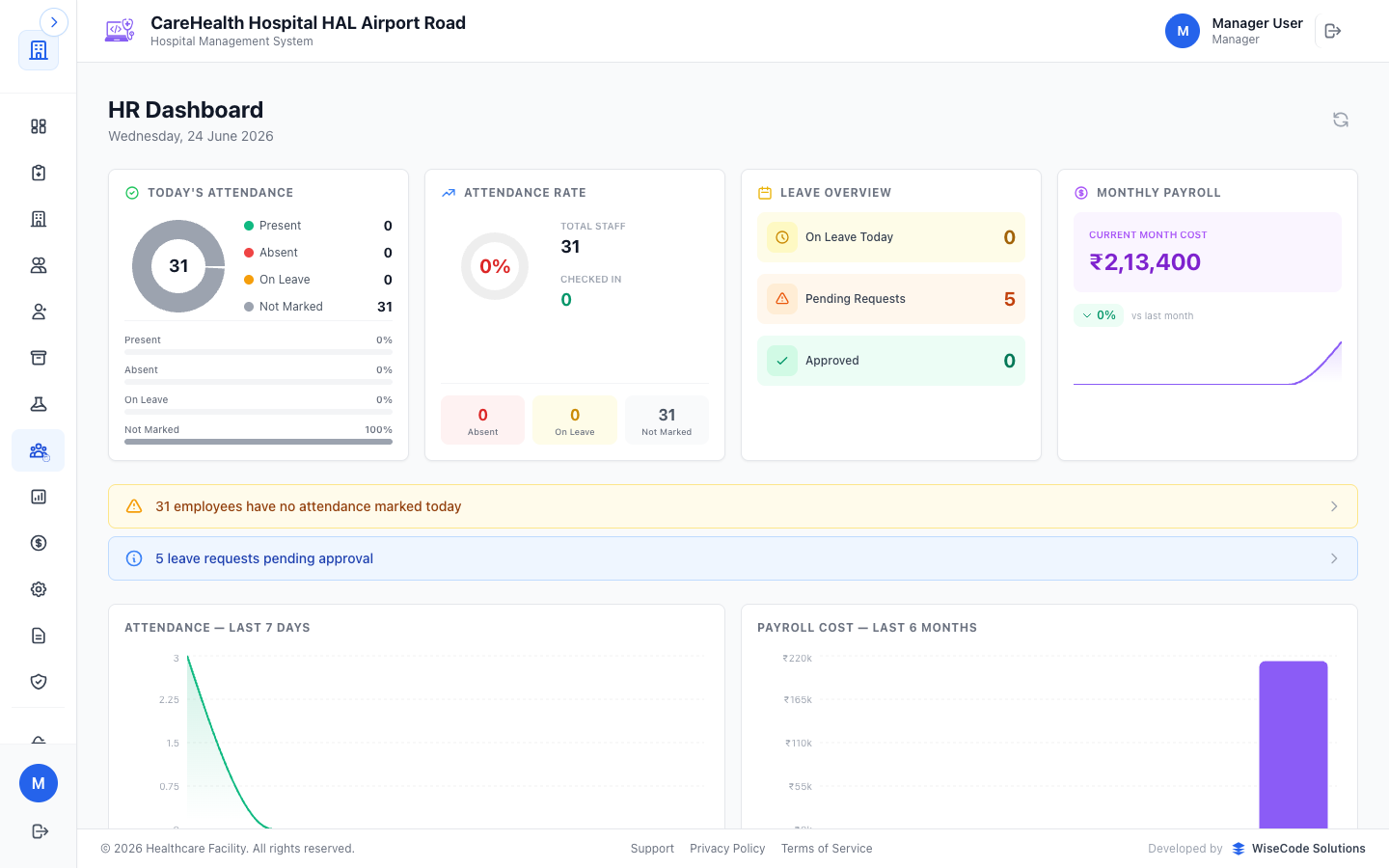Click the clock icon beside On Leave Today
Screen dimensions: 1389x868
782,237
